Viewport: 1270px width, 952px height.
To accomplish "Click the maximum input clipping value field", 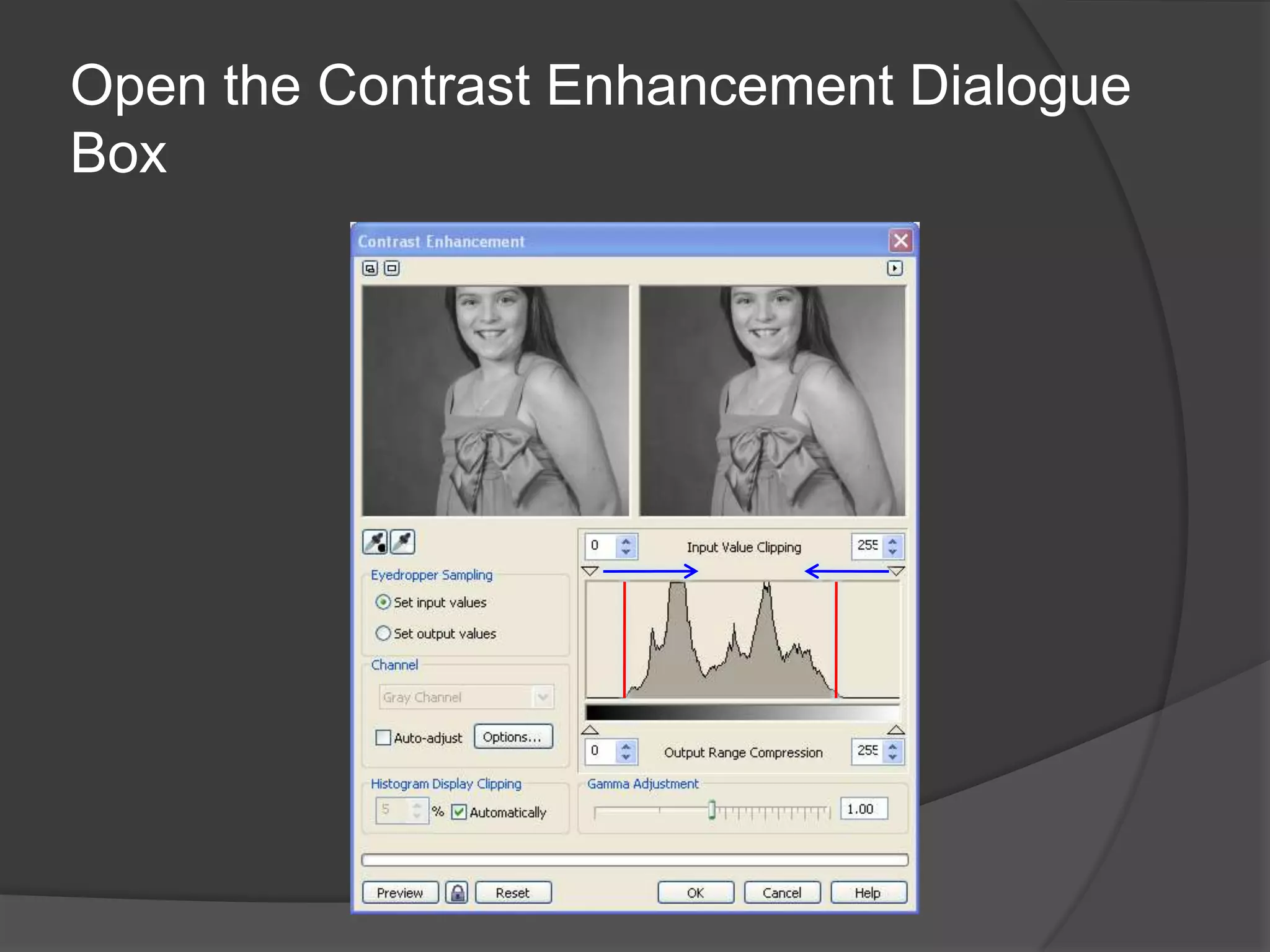I will click(x=868, y=545).
